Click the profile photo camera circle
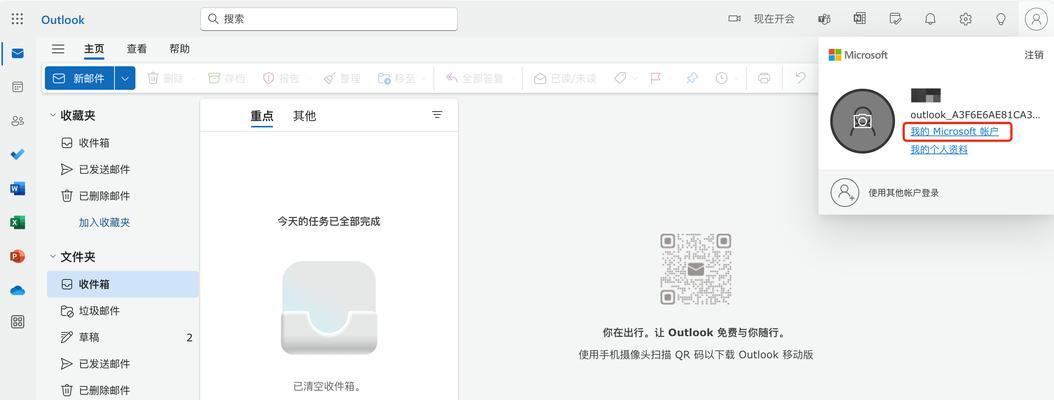Image resolution: width=1054 pixels, height=400 pixels. tap(862, 121)
